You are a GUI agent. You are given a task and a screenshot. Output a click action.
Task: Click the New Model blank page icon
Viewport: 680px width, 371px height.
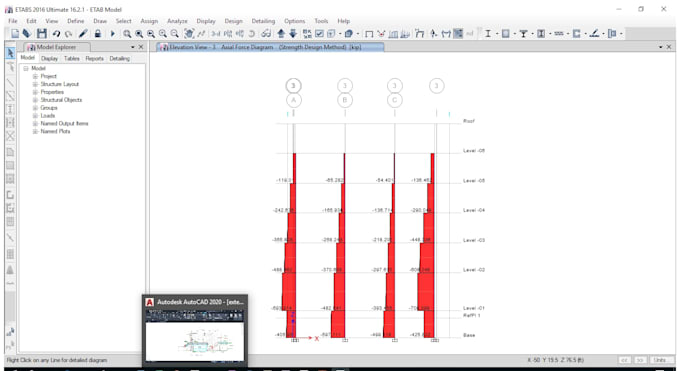[15, 33]
